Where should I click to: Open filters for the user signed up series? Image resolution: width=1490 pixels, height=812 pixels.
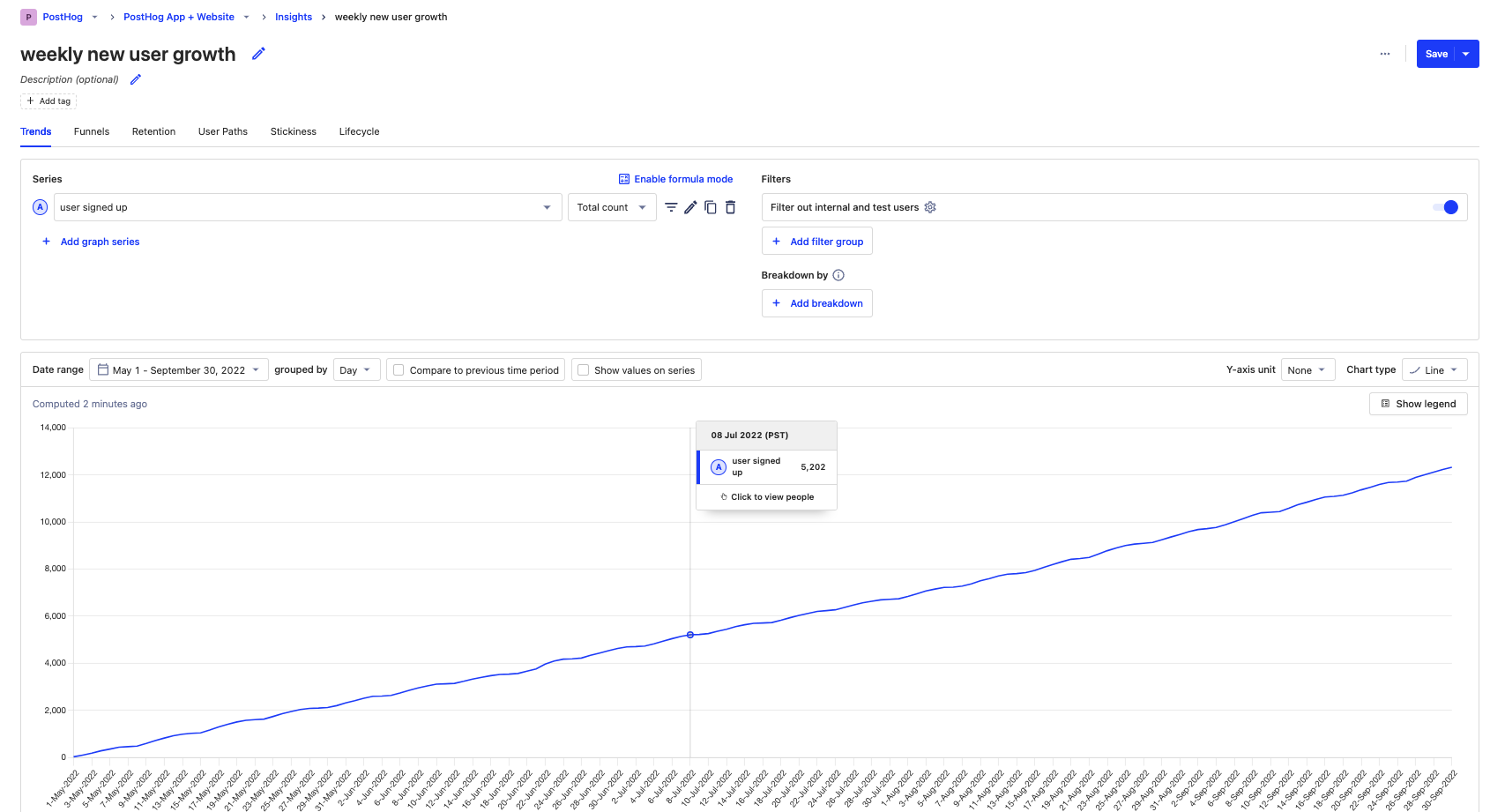click(672, 206)
